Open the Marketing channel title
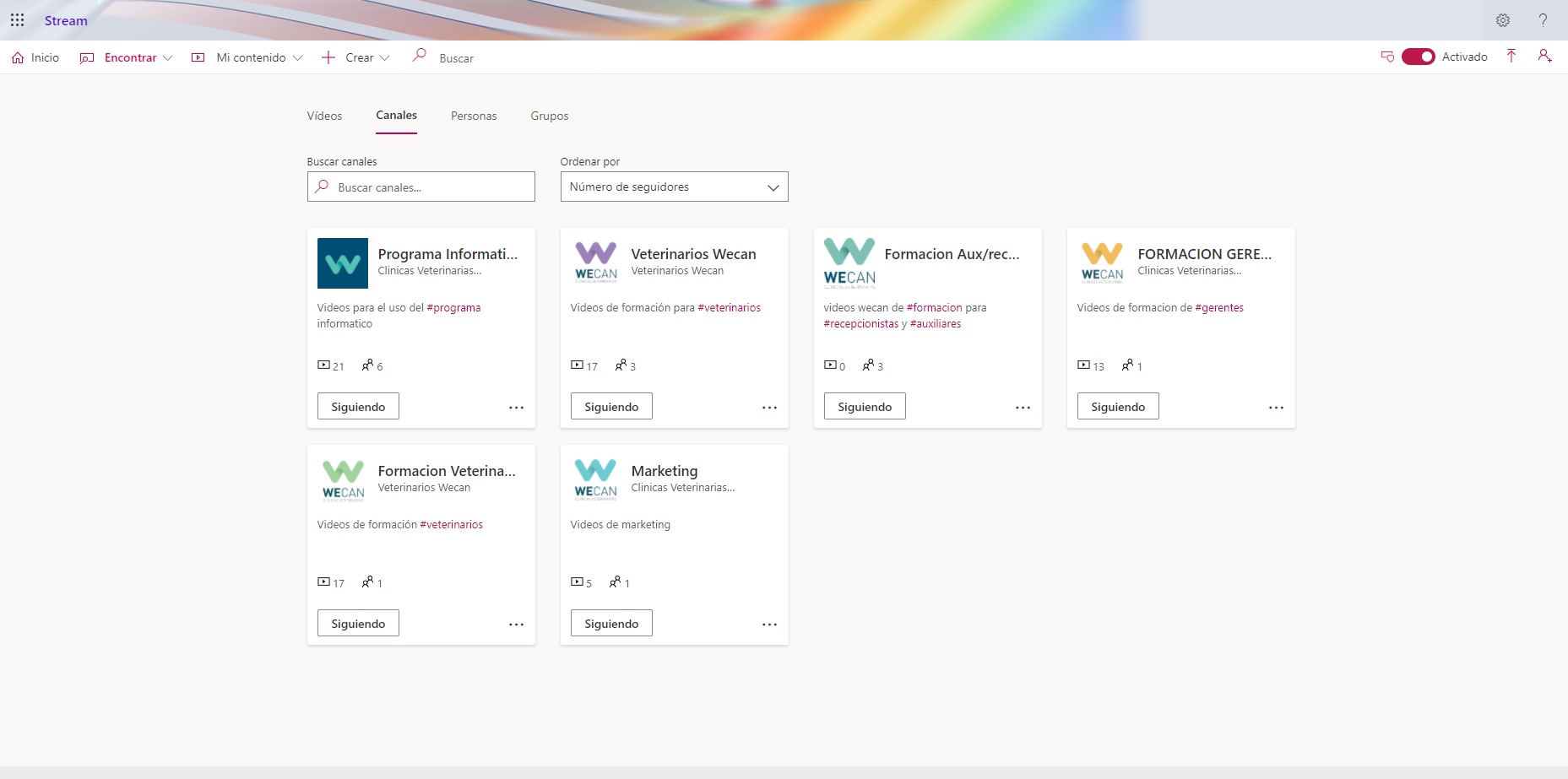This screenshot has height=779, width=1568. (665, 471)
